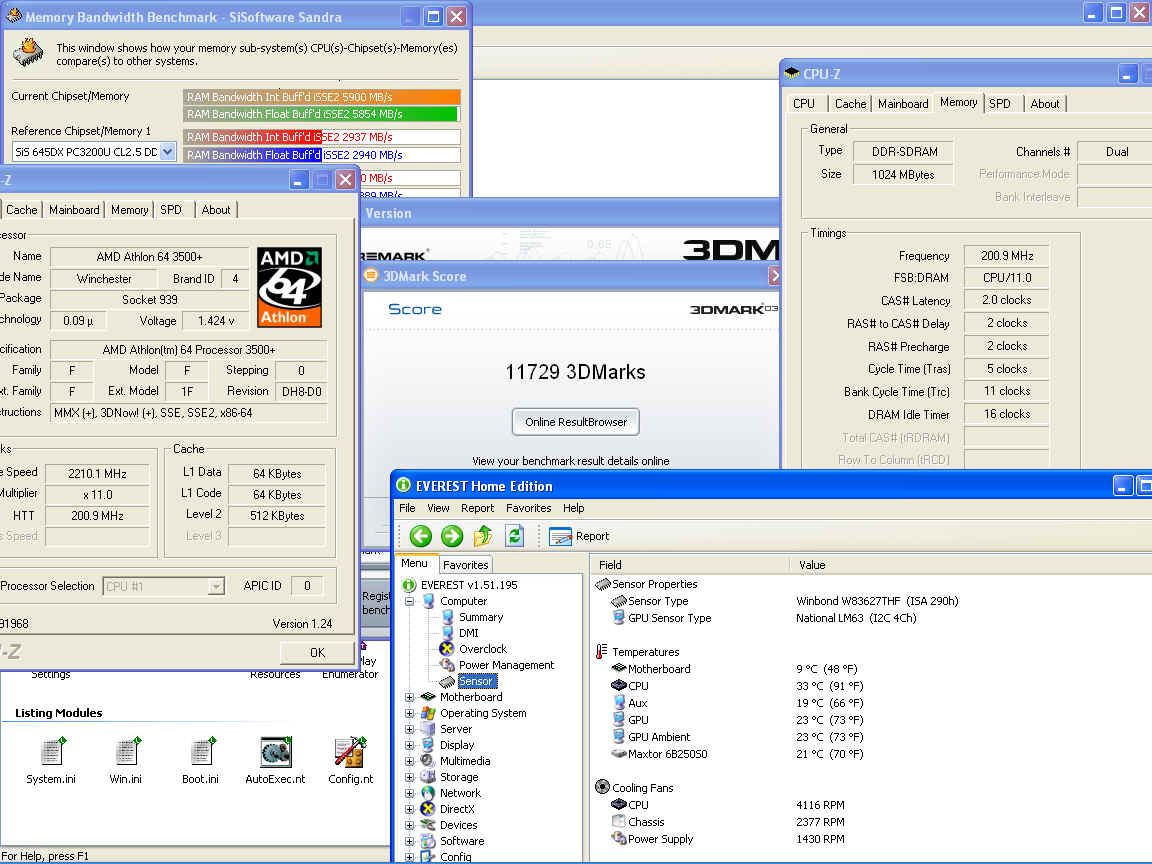Select the Summary item in EVEREST tree

(481, 617)
